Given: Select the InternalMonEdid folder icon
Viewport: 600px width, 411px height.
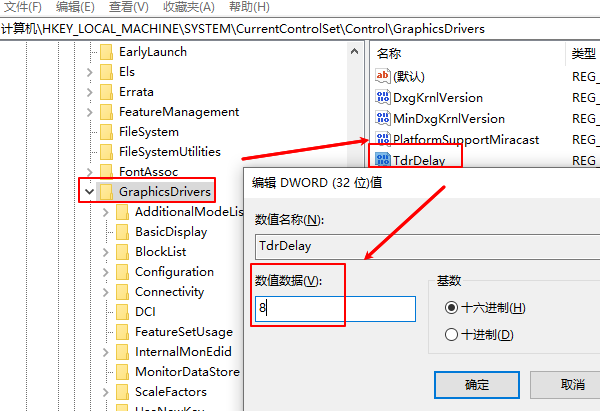Looking at the screenshot, I should click(122, 352).
